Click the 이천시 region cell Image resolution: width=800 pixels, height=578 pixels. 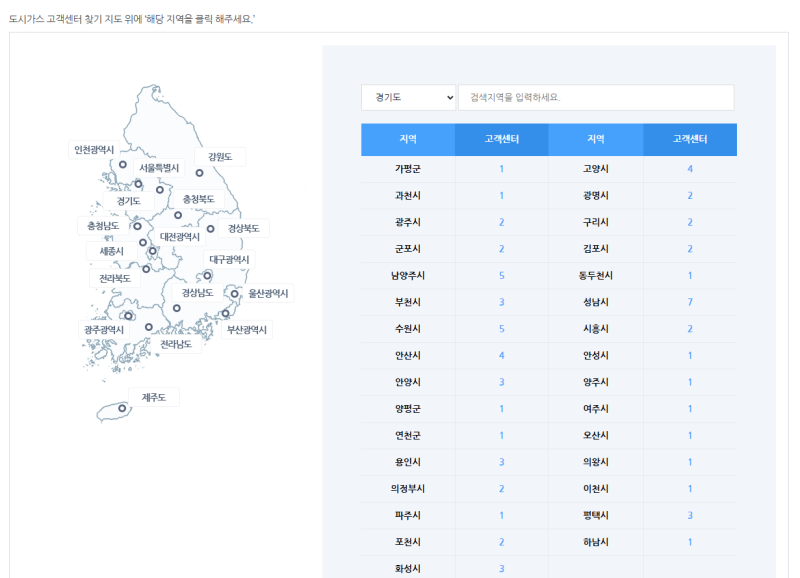click(x=596, y=489)
